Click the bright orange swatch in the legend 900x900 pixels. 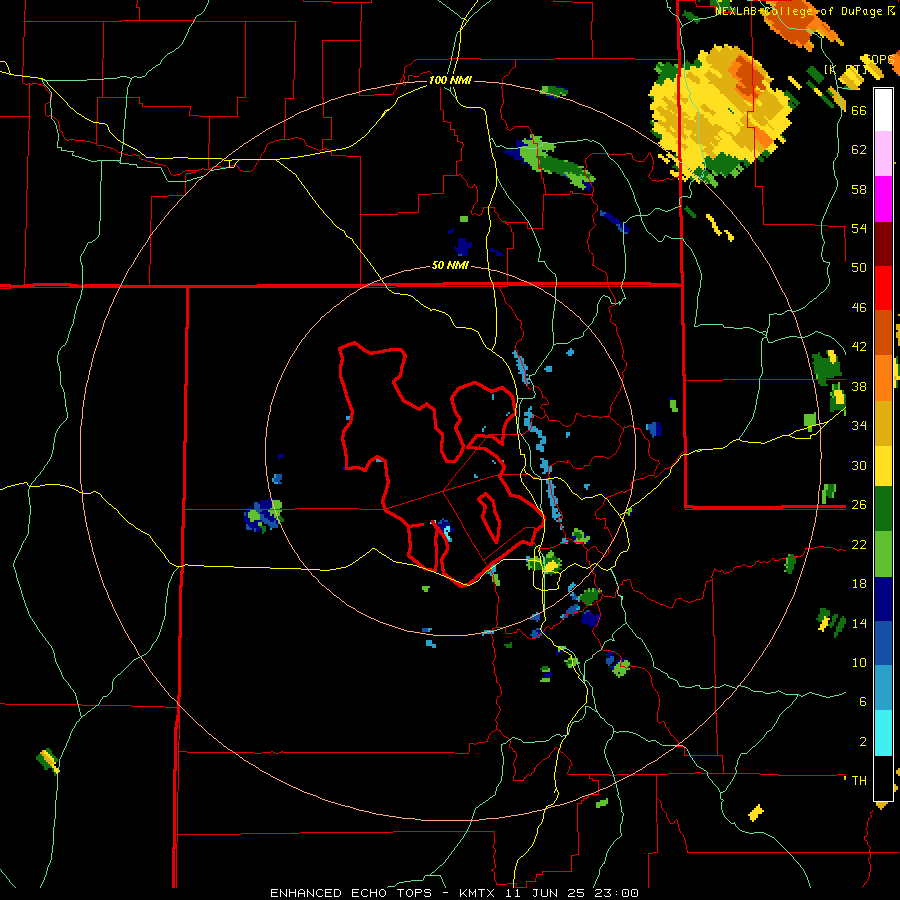883,378
